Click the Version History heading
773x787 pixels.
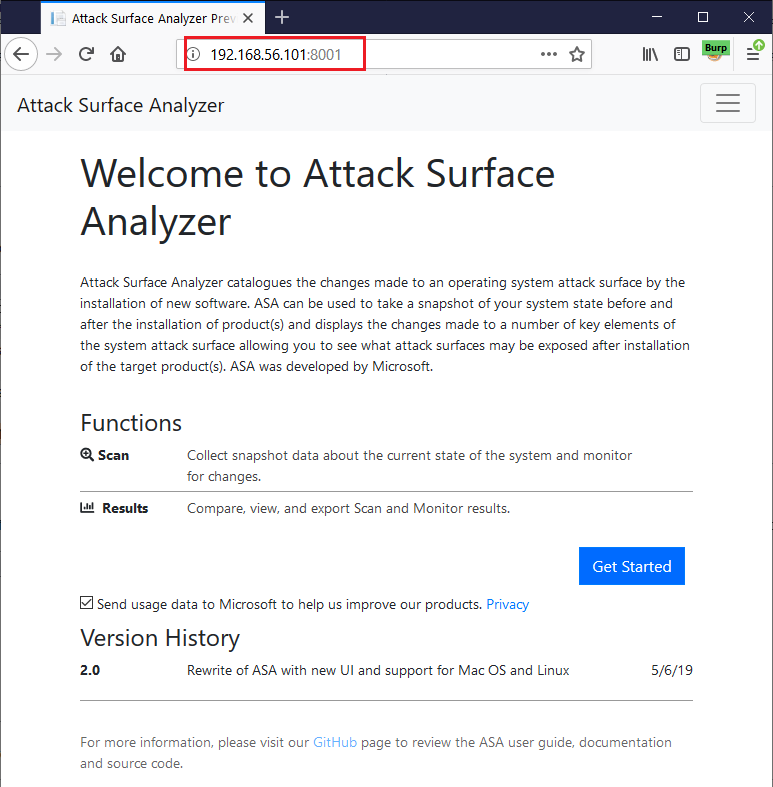coord(160,638)
